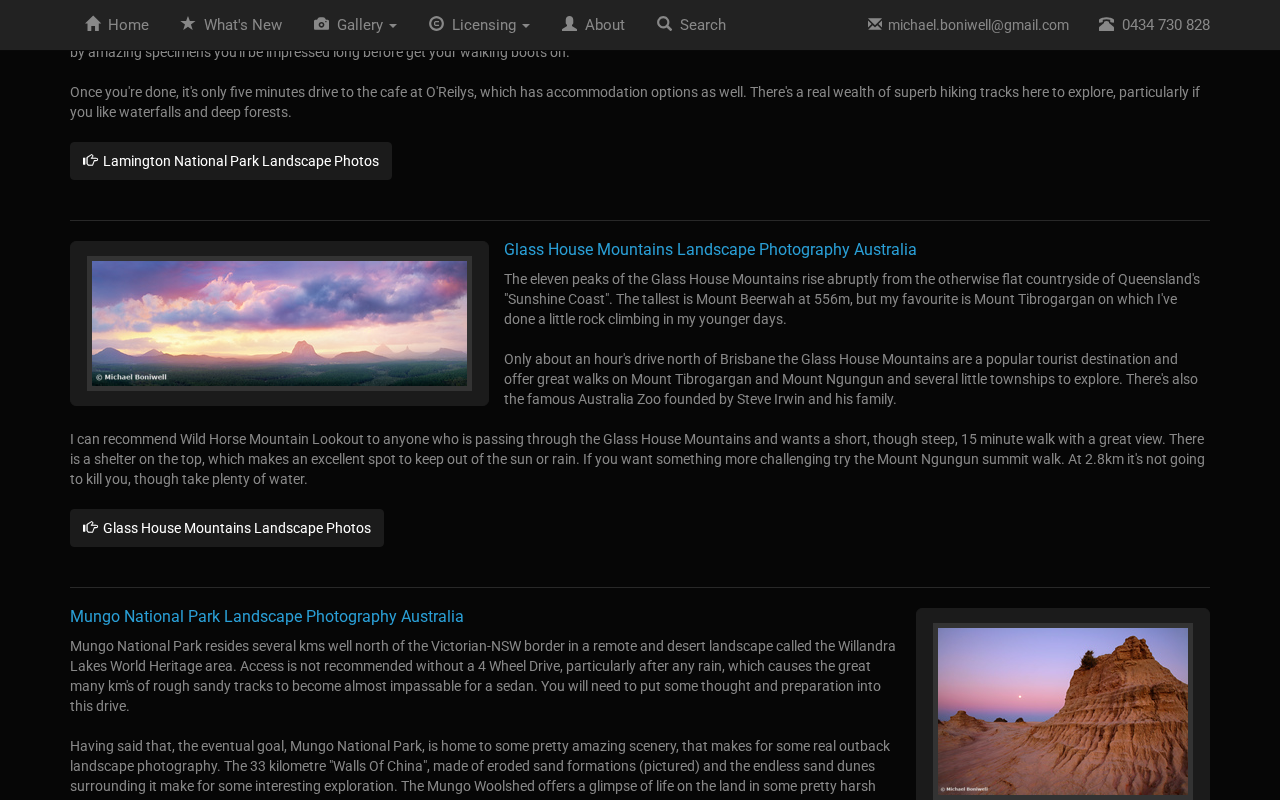1280x800 pixels.
Task: Click the Search magnifier icon
Action: point(664,24)
